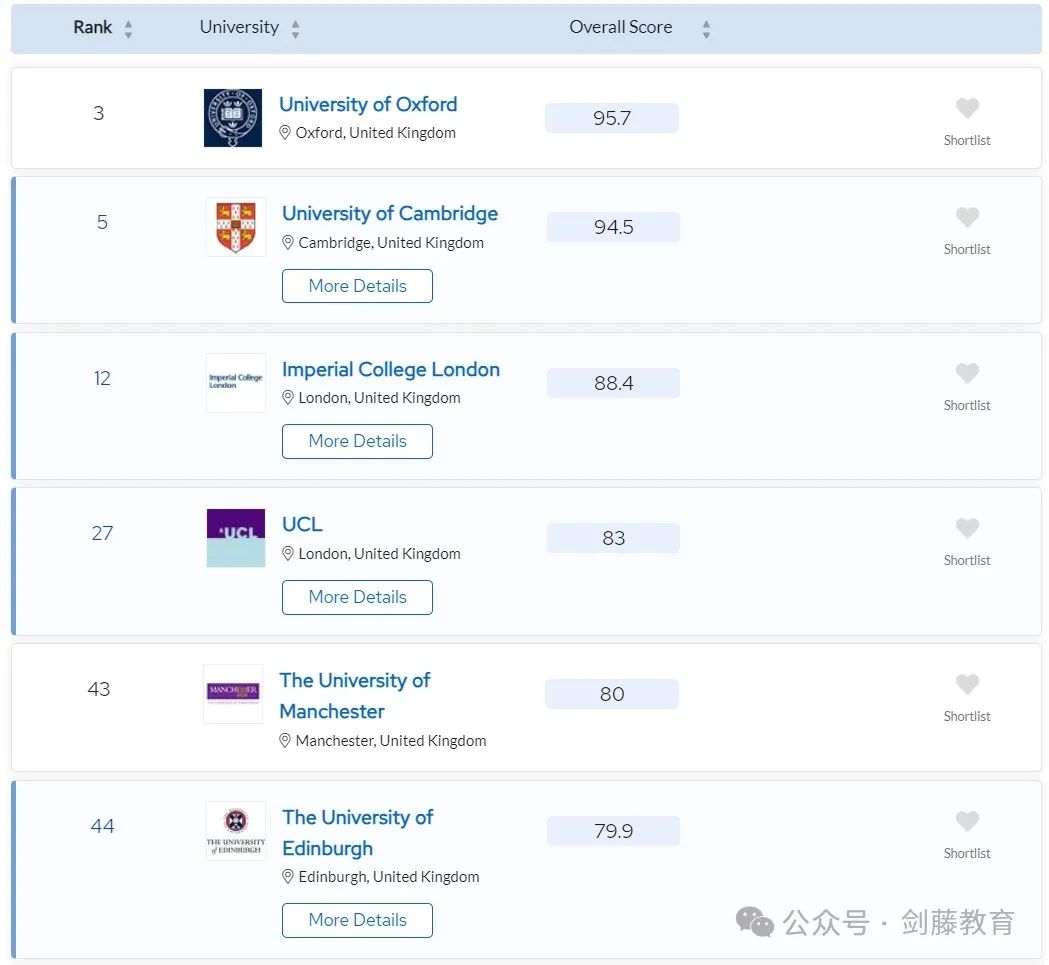Viewport: 1049px width, 965px height.
Task: Shortlist University of Manchester heart icon
Action: point(967,684)
